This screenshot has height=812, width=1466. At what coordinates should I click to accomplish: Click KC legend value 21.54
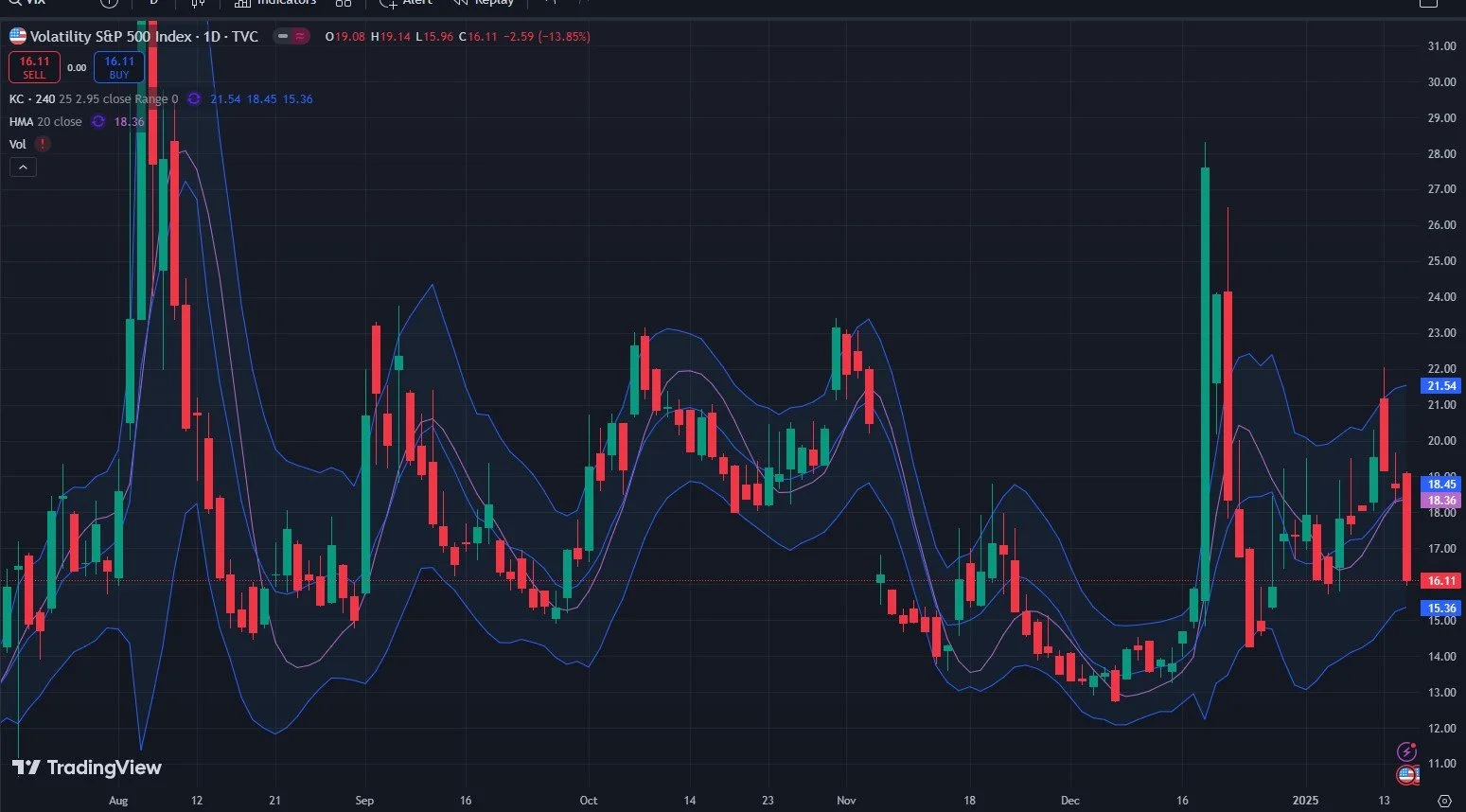pos(225,98)
